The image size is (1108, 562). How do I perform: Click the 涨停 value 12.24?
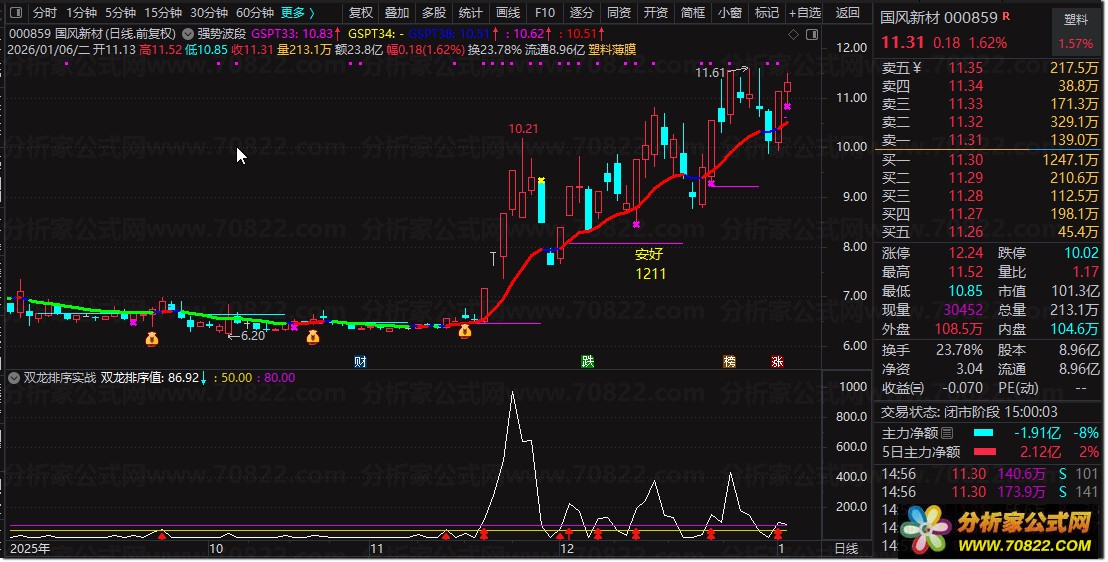pos(965,253)
